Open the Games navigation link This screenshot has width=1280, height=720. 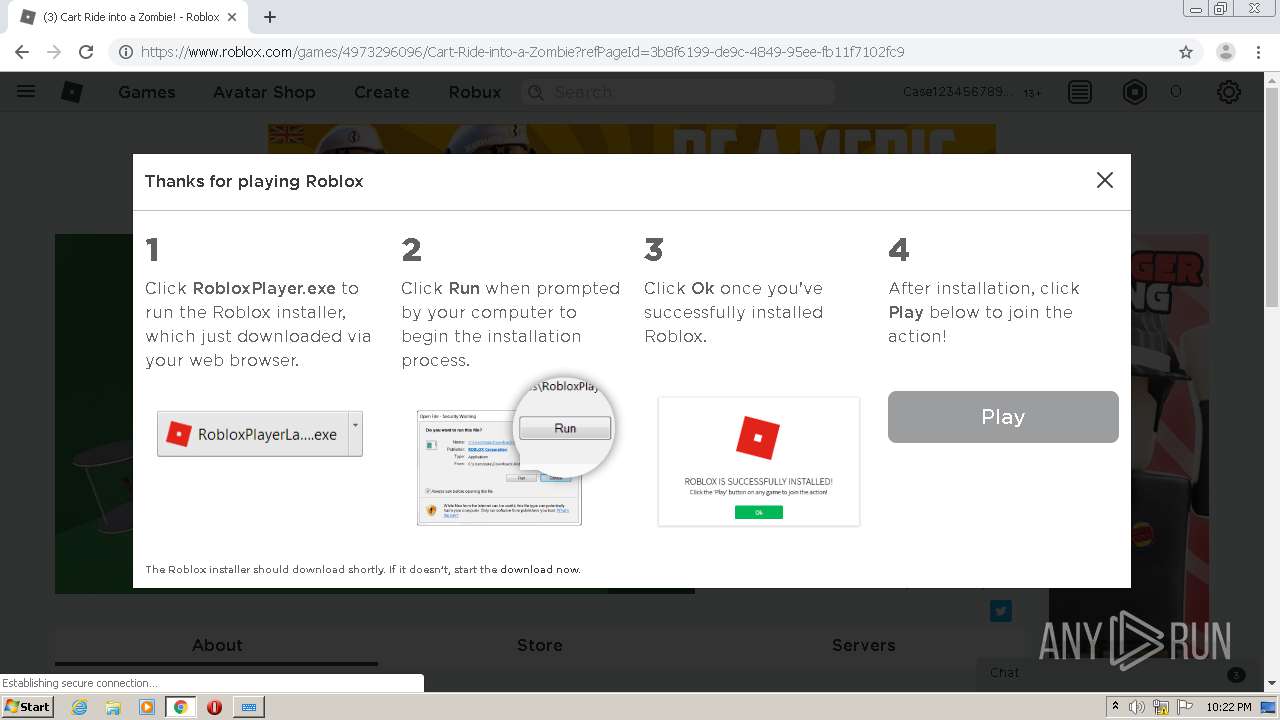pos(146,92)
